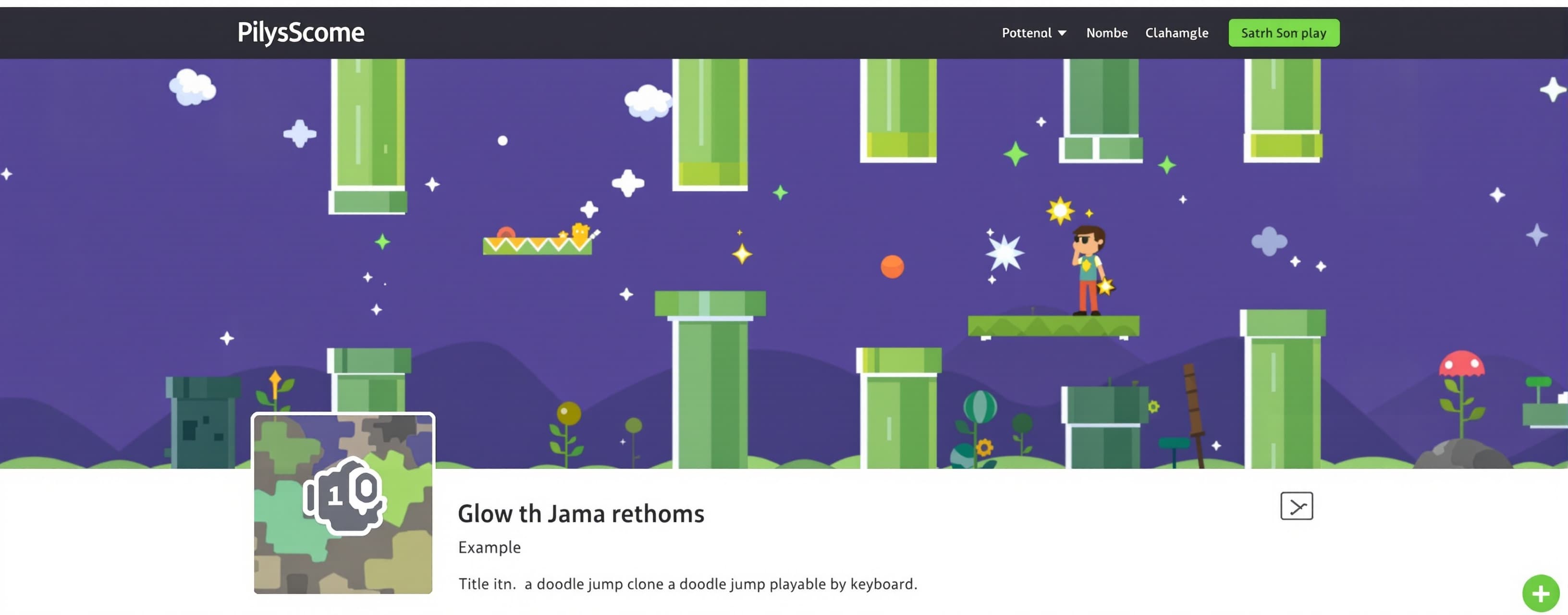
Task: Click the banner character with sunglasses
Action: (x=1090, y=270)
